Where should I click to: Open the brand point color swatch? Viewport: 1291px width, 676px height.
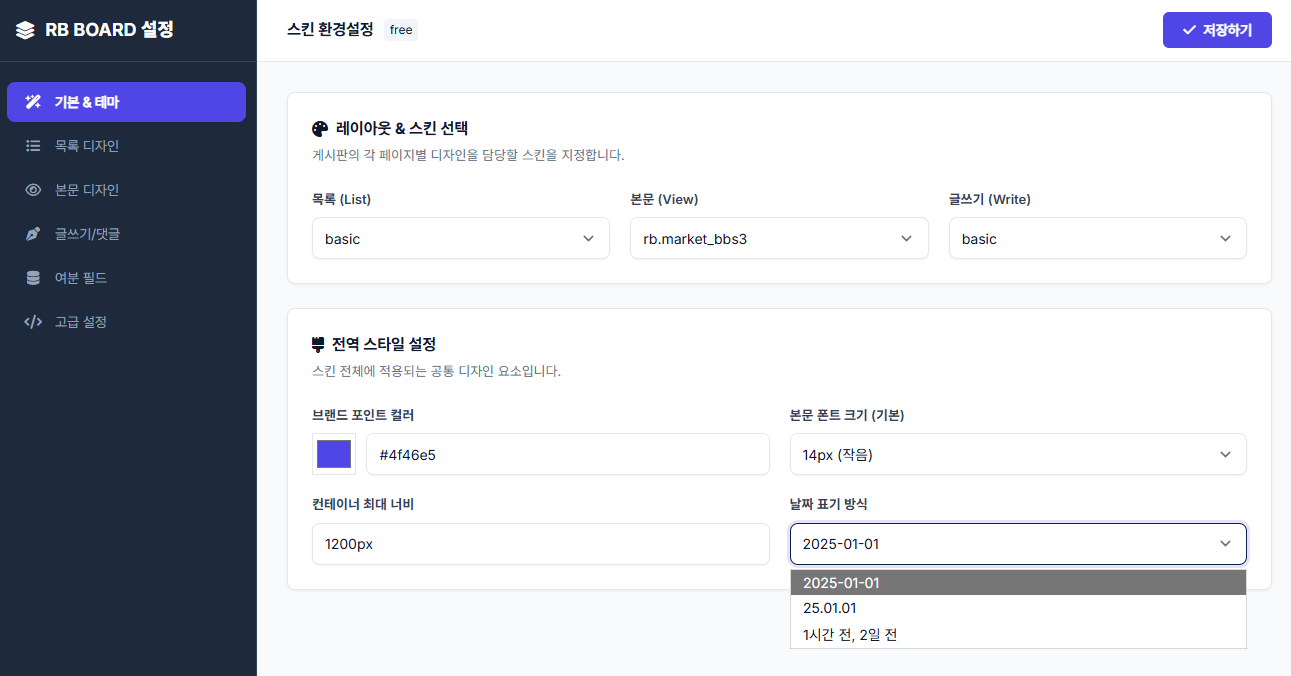pos(334,454)
